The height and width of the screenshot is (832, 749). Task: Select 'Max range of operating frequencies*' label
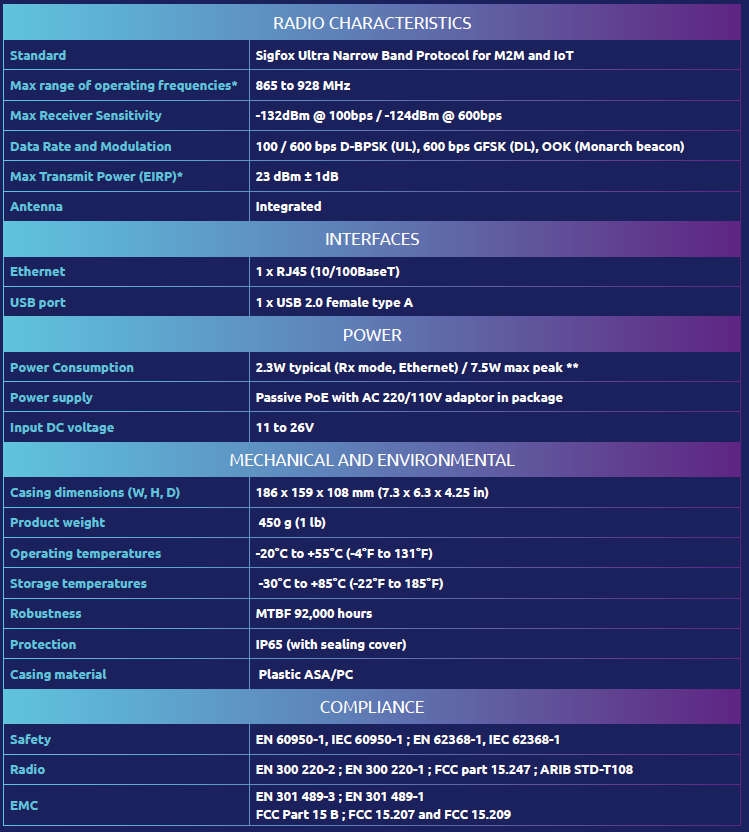(124, 85)
